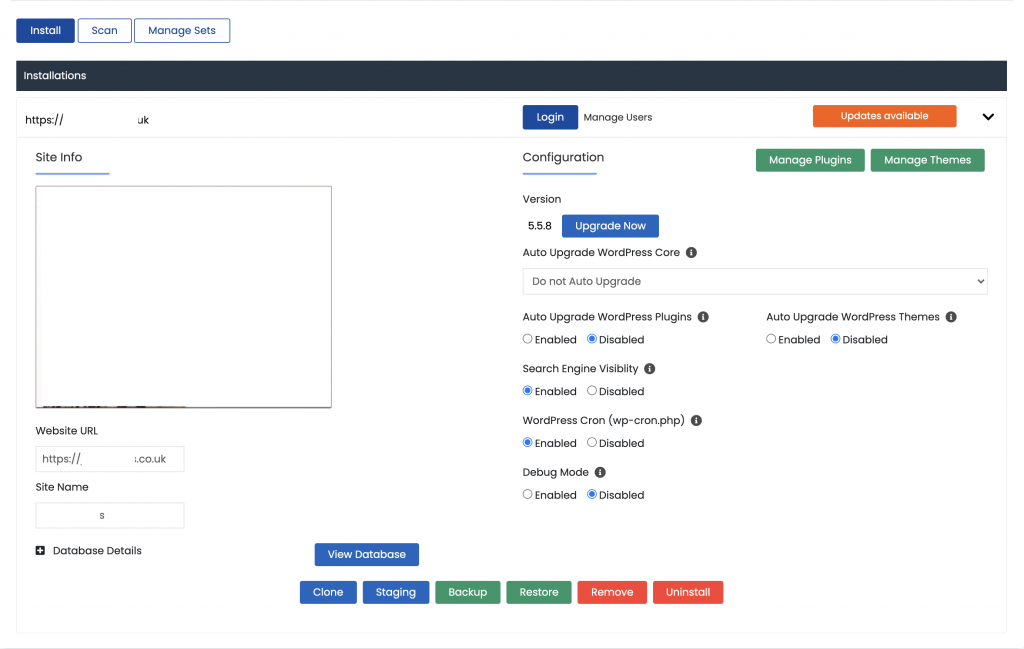Open the Auto Upgrade WordPress Core info tooltip
Viewport: 1024px width, 649px height.
click(x=691, y=253)
